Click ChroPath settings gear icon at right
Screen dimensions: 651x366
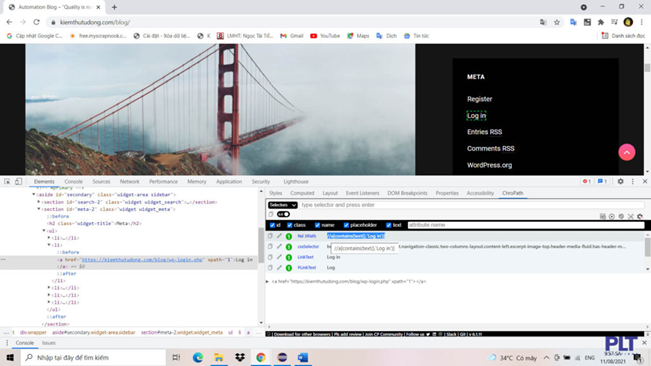point(640,216)
